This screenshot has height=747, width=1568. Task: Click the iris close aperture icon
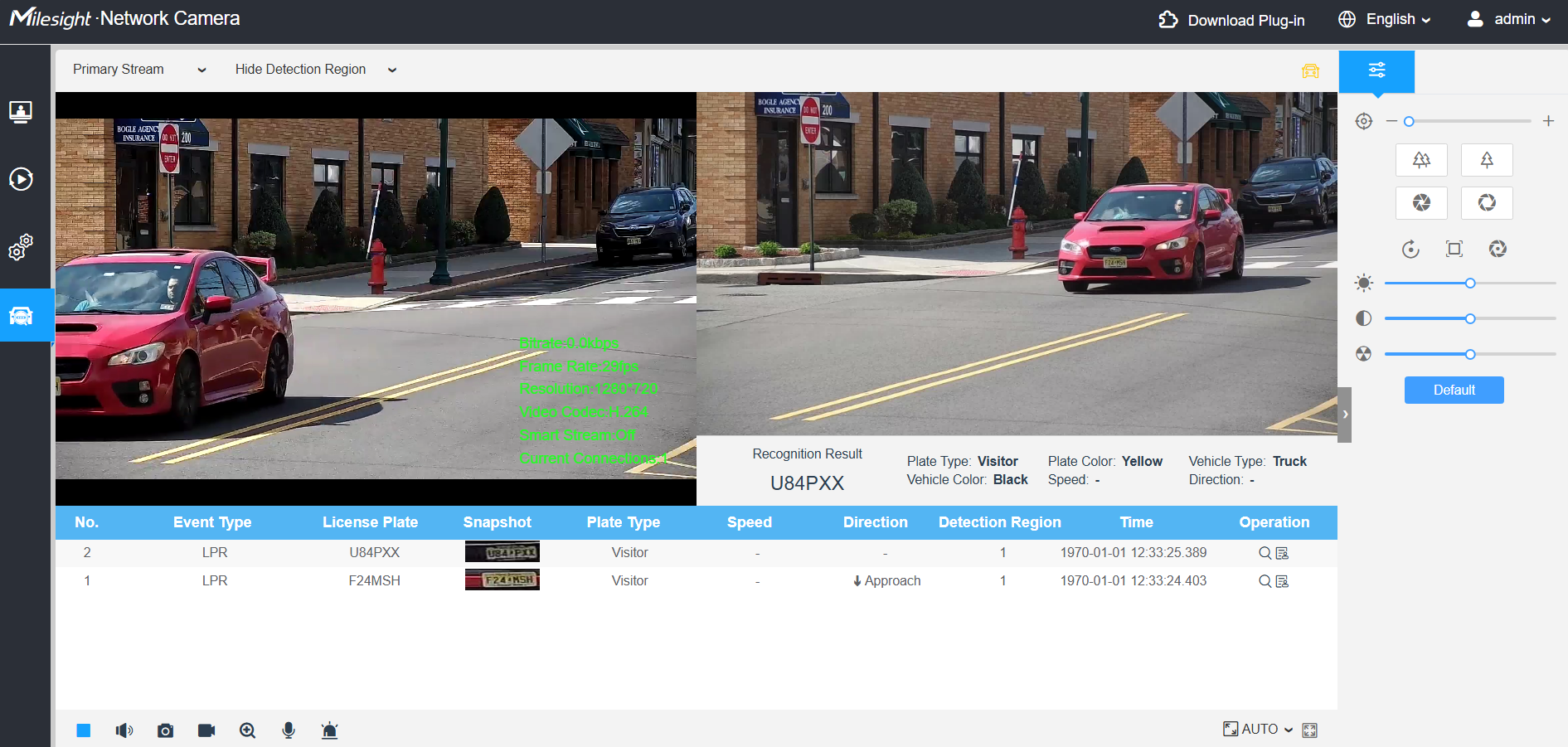click(x=1421, y=203)
